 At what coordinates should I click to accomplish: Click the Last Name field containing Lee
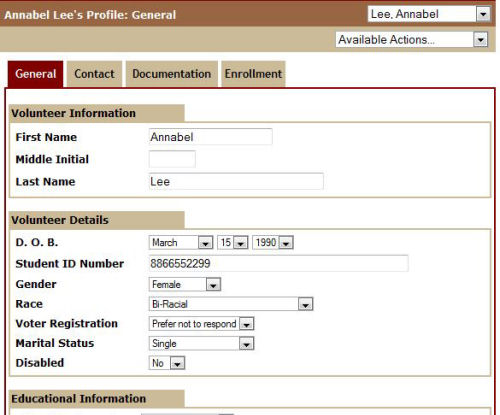point(236,181)
